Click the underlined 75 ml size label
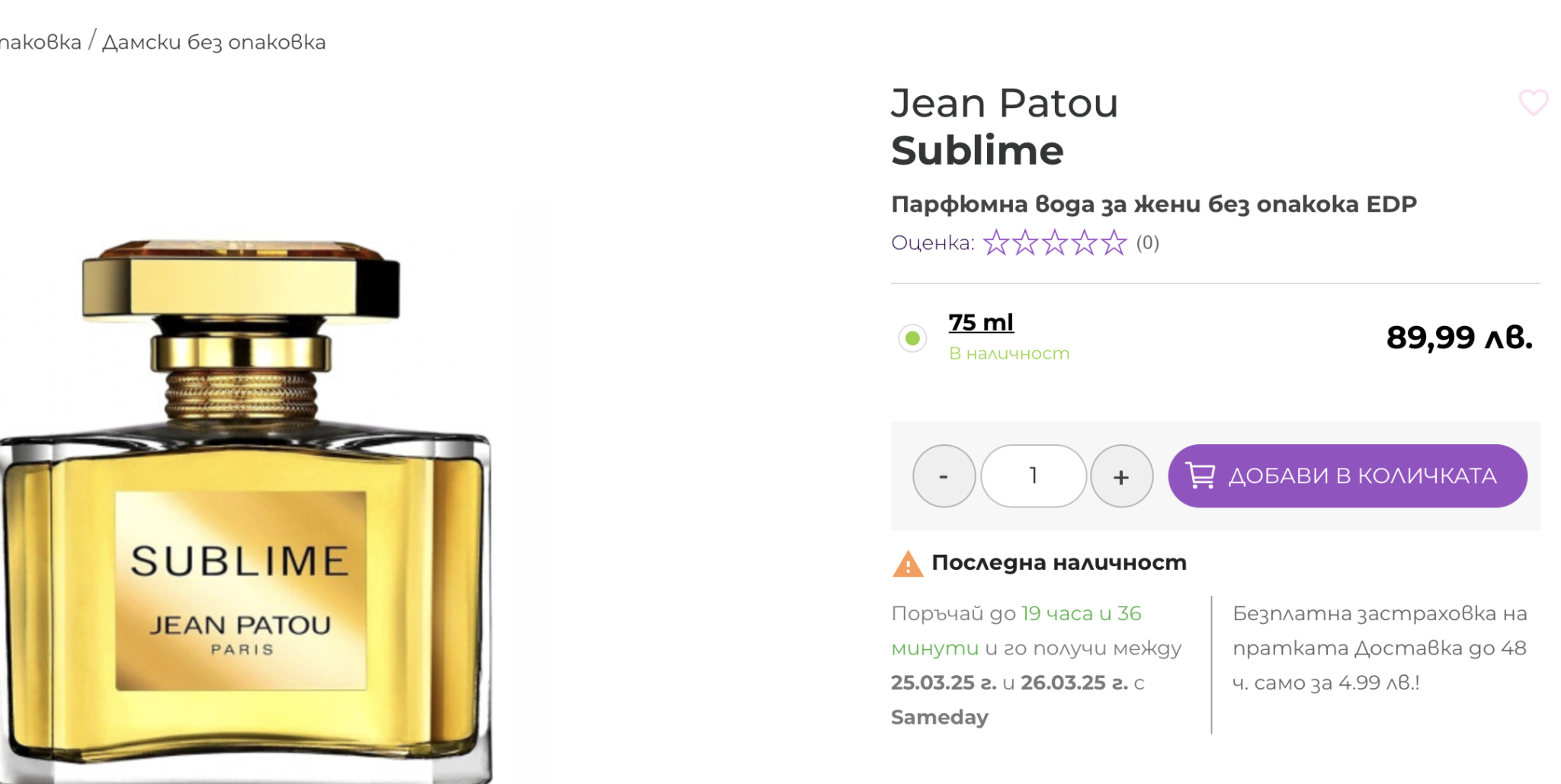Screen dimensions: 1561x784 (981, 322)
